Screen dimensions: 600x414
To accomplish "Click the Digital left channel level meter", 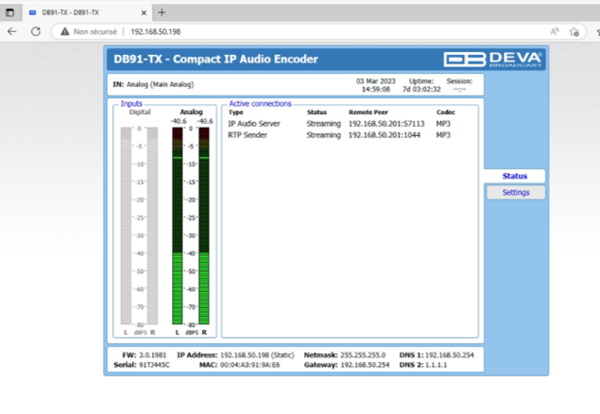I will pyautogui.click(x=126, y=226).
